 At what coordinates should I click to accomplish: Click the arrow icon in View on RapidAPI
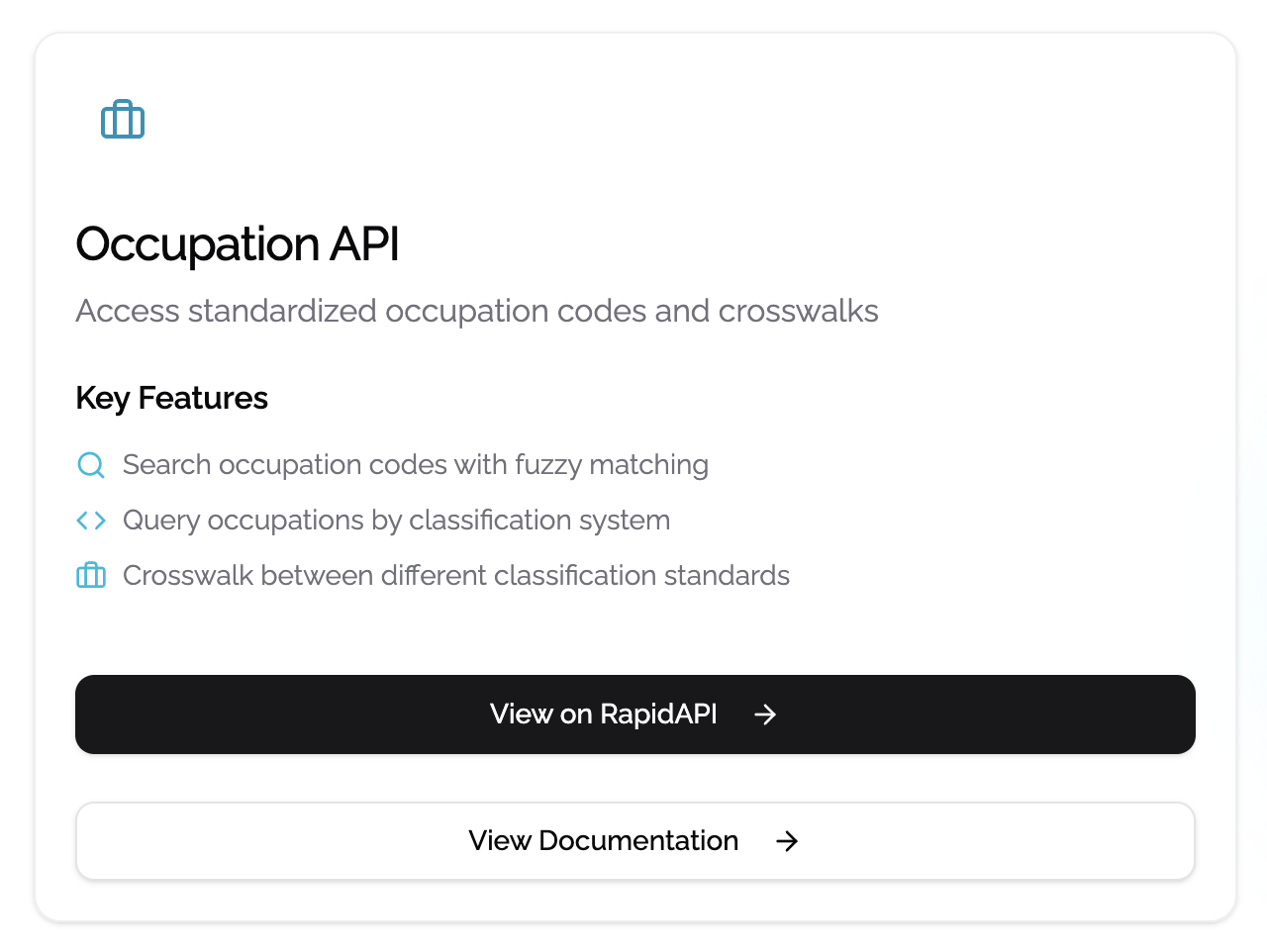(765, 714)
